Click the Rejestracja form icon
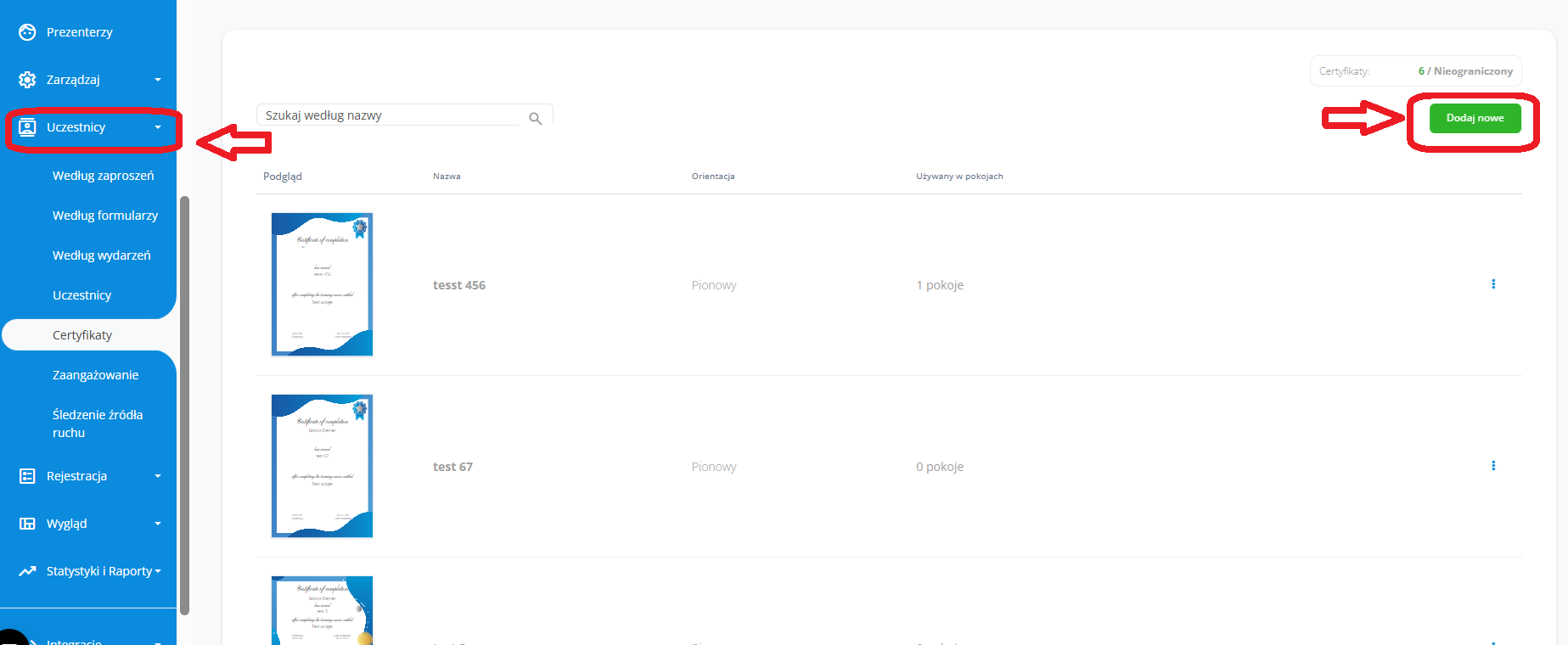The image size is (1568, 645). (x=27, y=476)
